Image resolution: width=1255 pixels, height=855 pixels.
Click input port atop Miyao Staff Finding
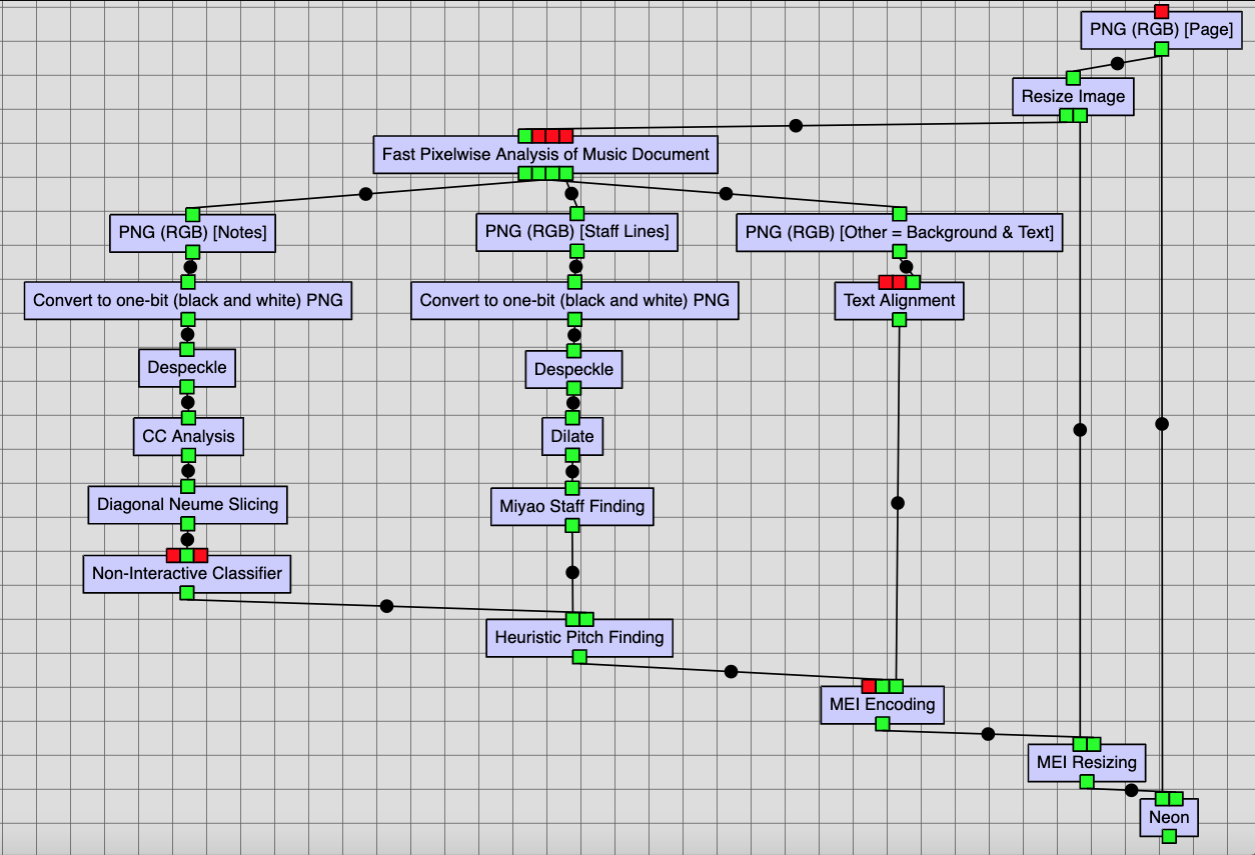[572, 488]
